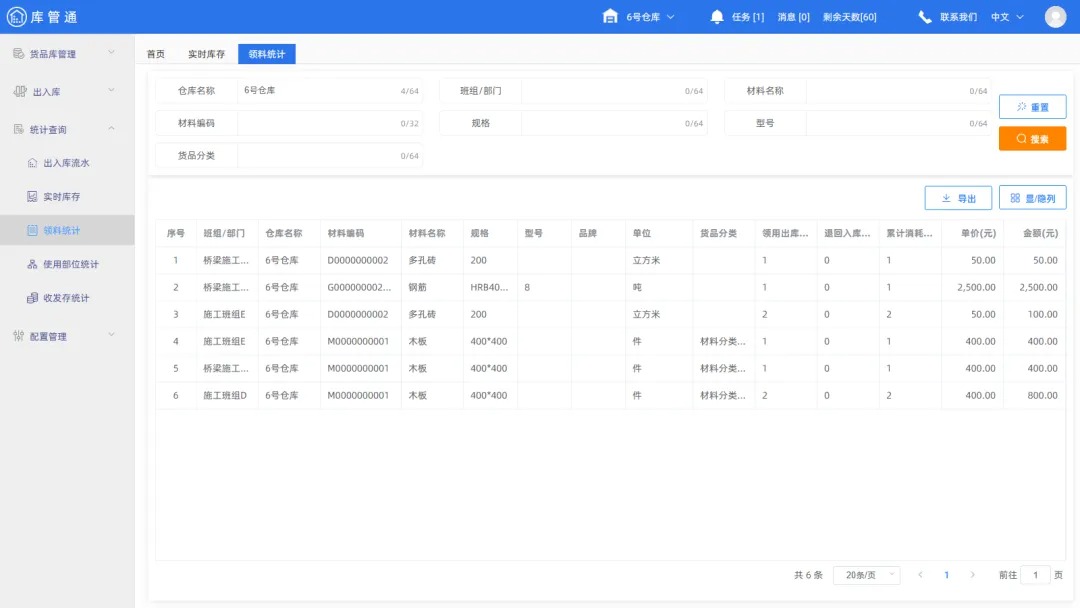
Task: Open the 20条/页 page size dropdown
Action: [x=866, y=575]
